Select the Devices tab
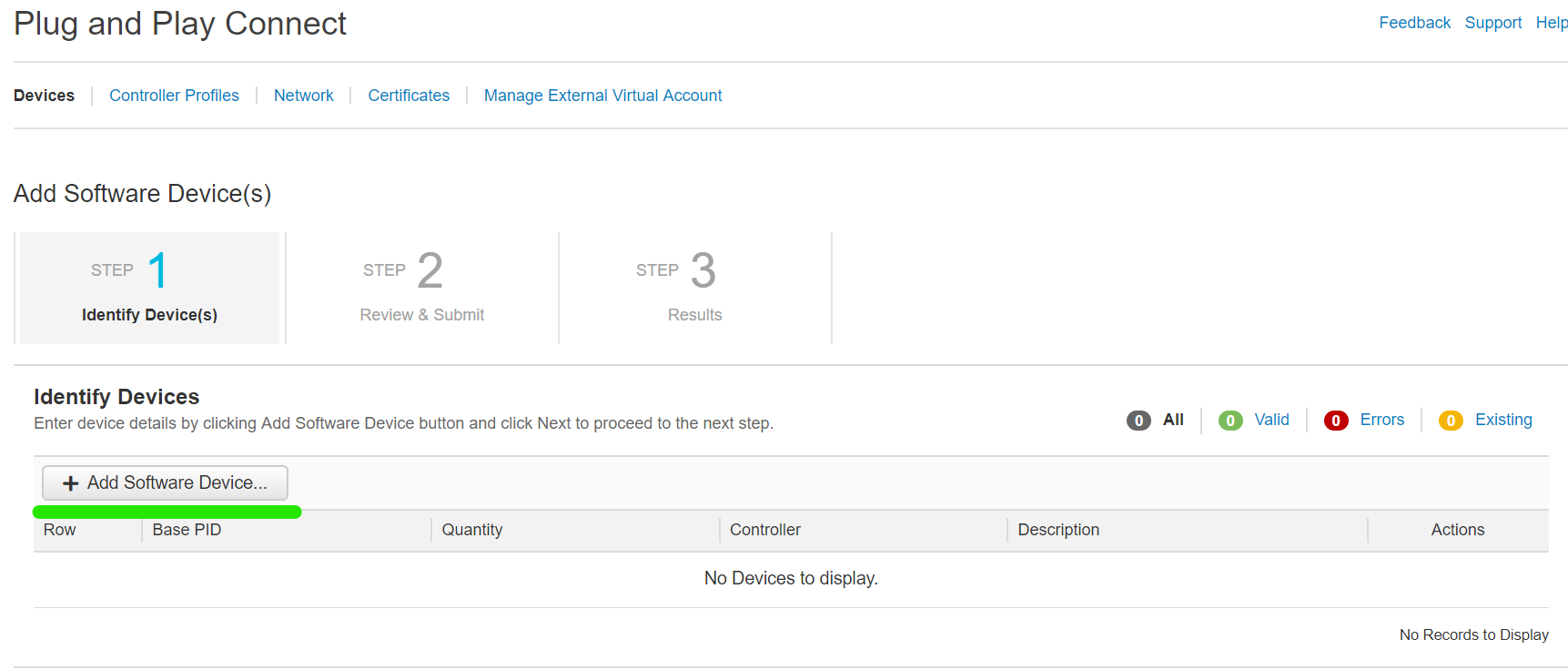1568x670 pixels. (44, 96)
